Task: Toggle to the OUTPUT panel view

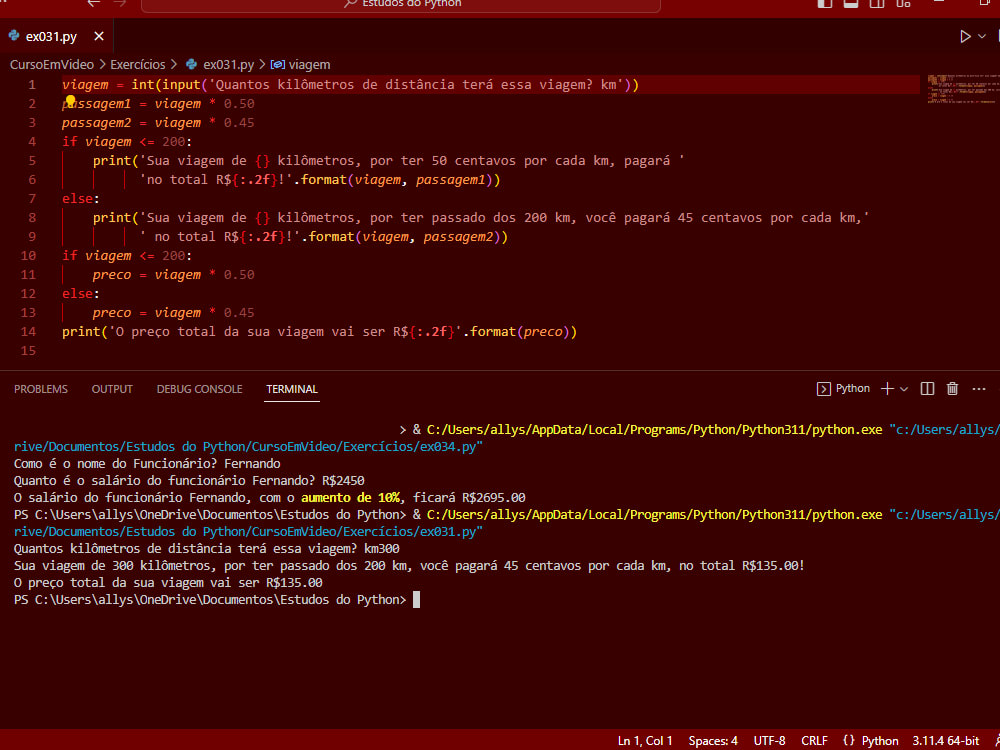Action: pos(111,389)
